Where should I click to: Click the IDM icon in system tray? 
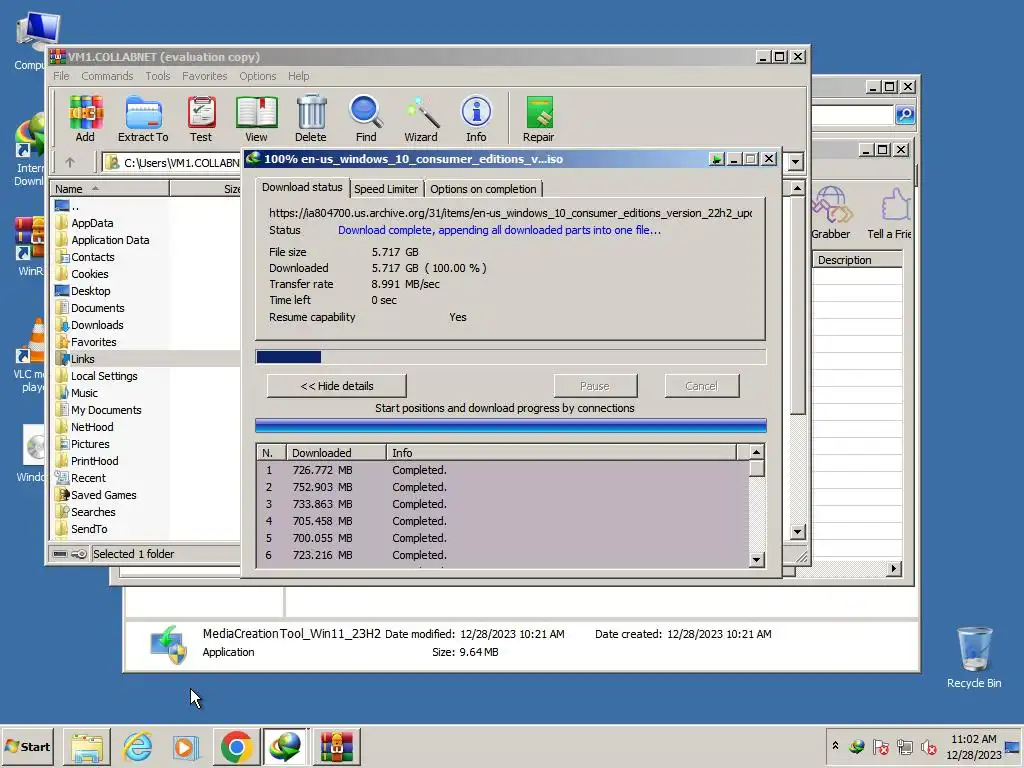pos(857,746)
